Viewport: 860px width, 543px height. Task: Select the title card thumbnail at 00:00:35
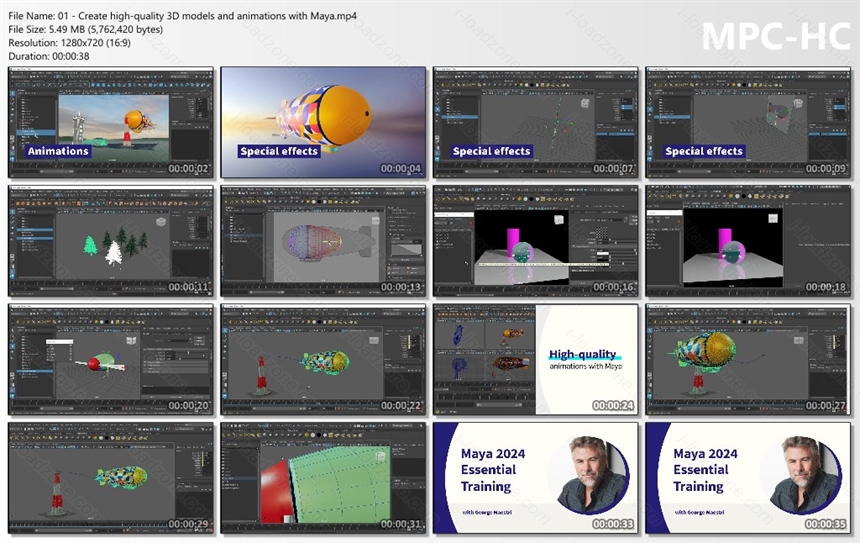point(748,478)
